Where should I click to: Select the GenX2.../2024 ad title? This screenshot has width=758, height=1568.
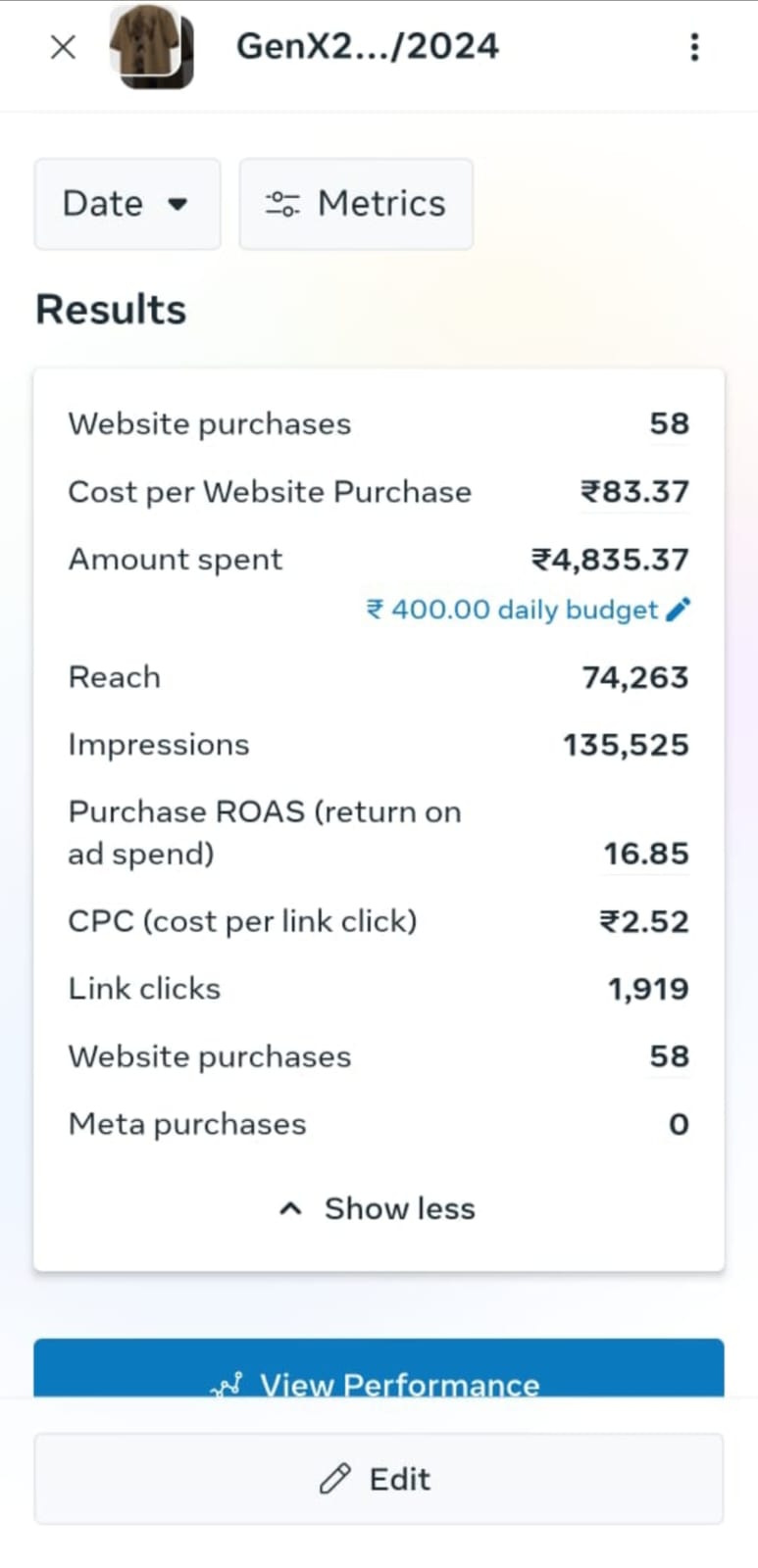coord(367,46)
